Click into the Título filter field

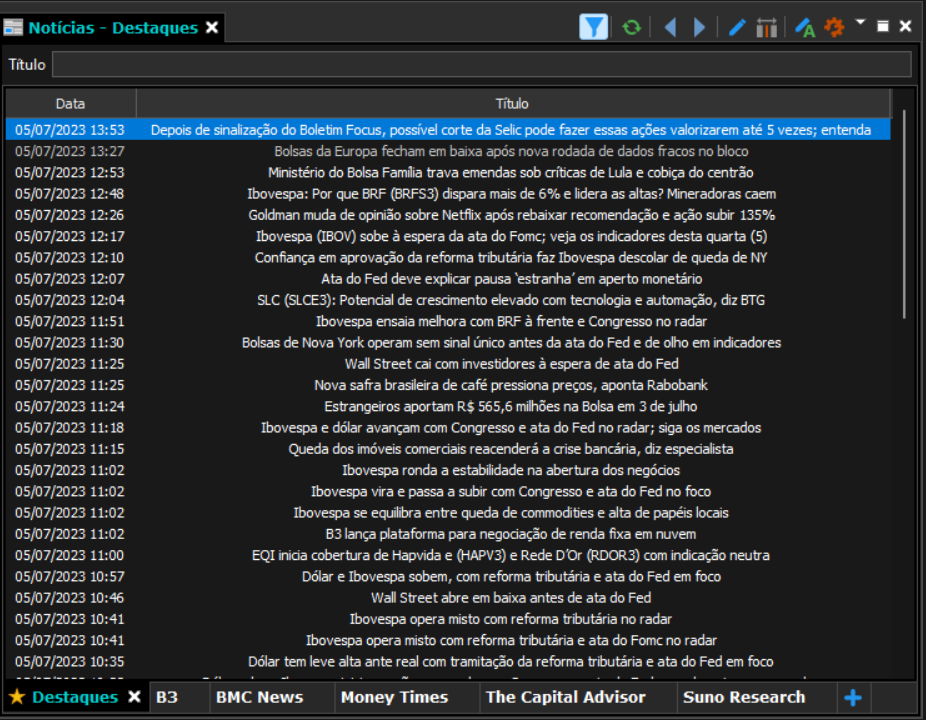(x=481, y=64)
